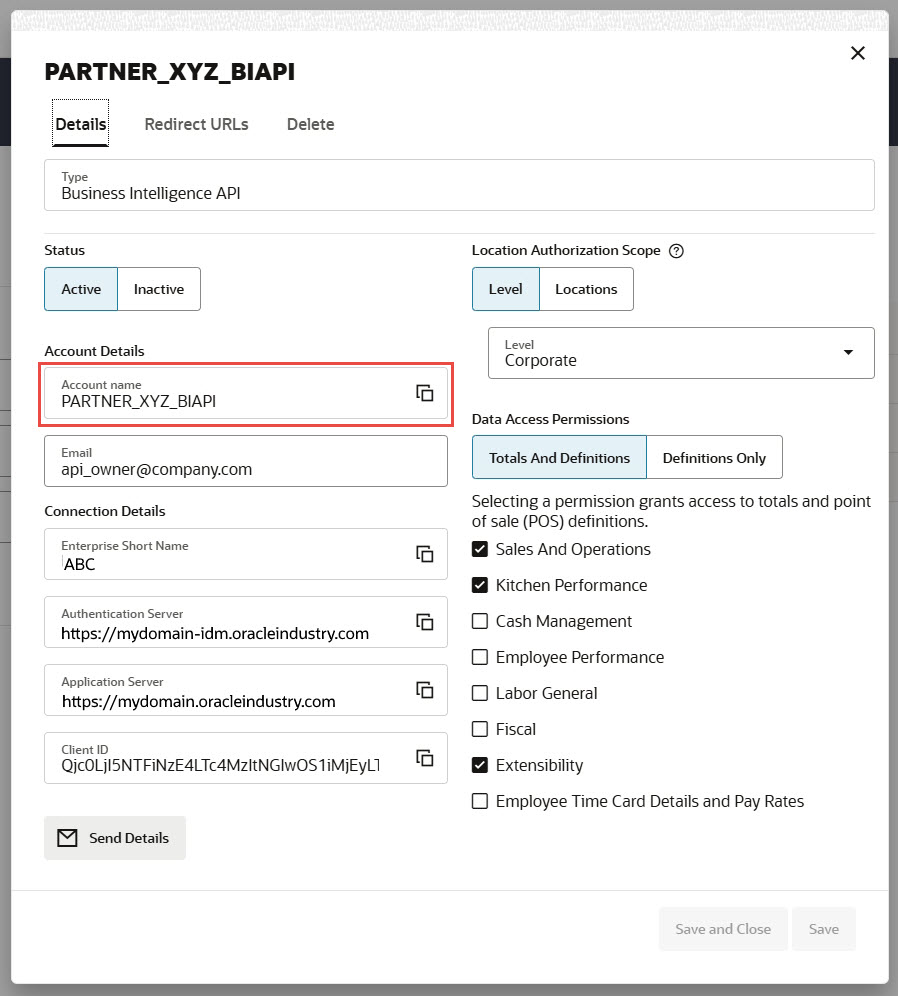Uncheck Kitchen Performance permission
Screen dimensions: 898x996
480,585
